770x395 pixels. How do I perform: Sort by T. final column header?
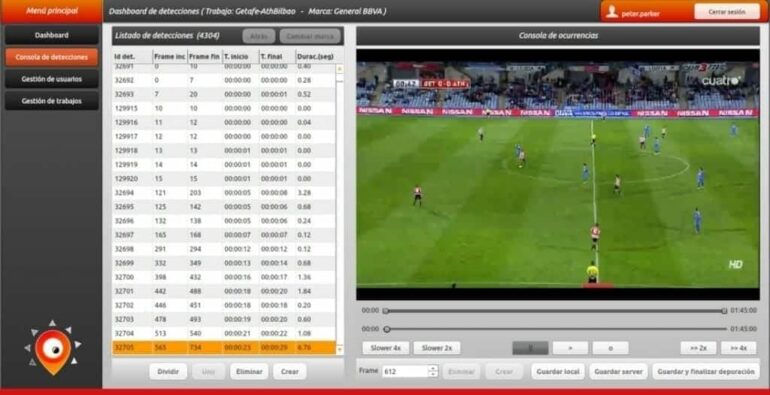pyautogui.click(x=277, y=56)
